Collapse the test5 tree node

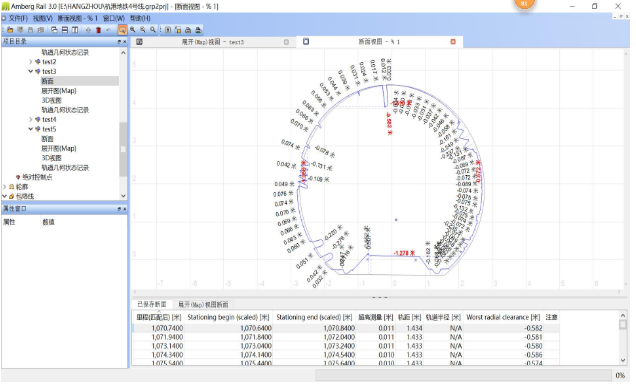31,129
